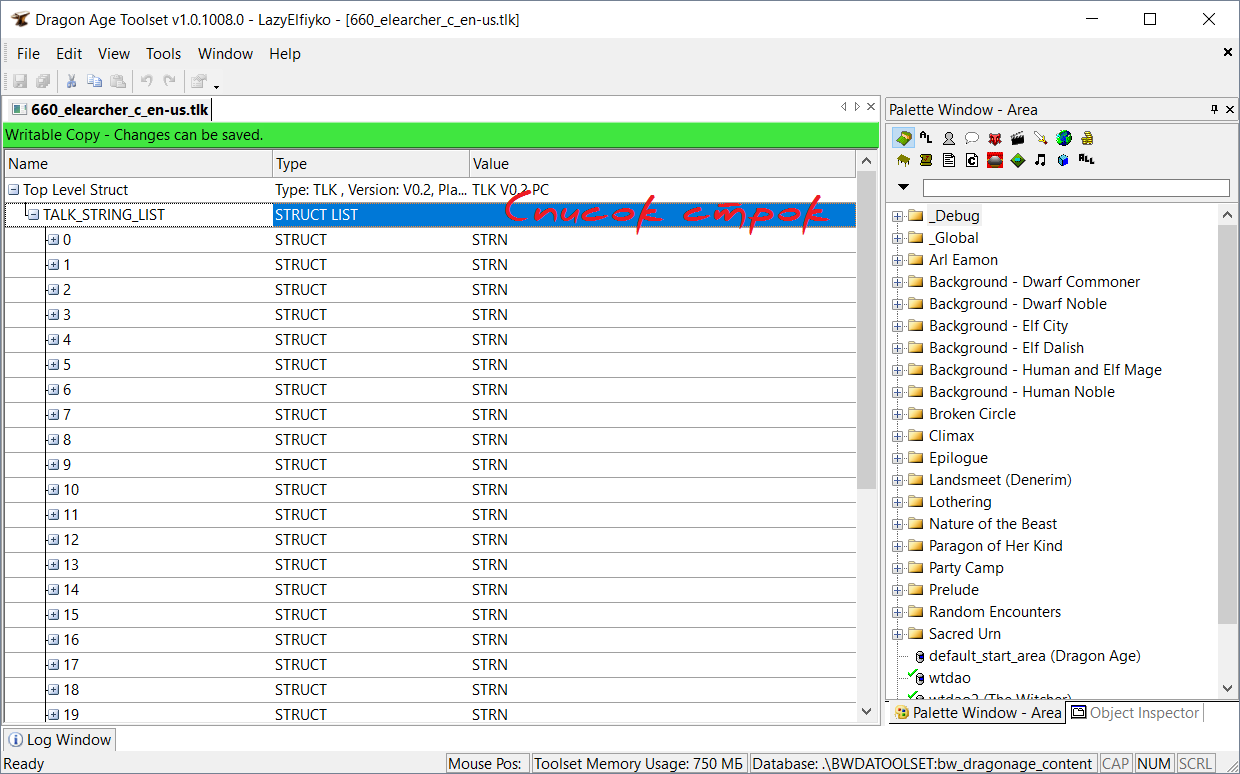Viewport: 1240px width, 774px height.
Task: Click the Copy icon in the toolbar
Action: coord(95,82)
